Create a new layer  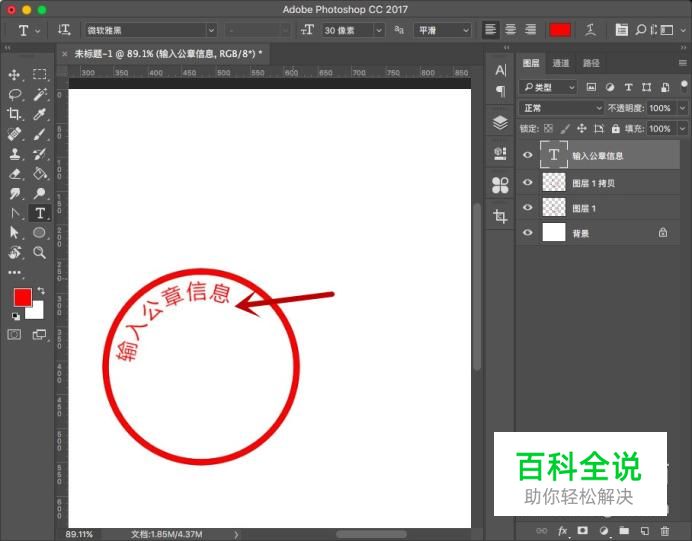pos(645,530)
